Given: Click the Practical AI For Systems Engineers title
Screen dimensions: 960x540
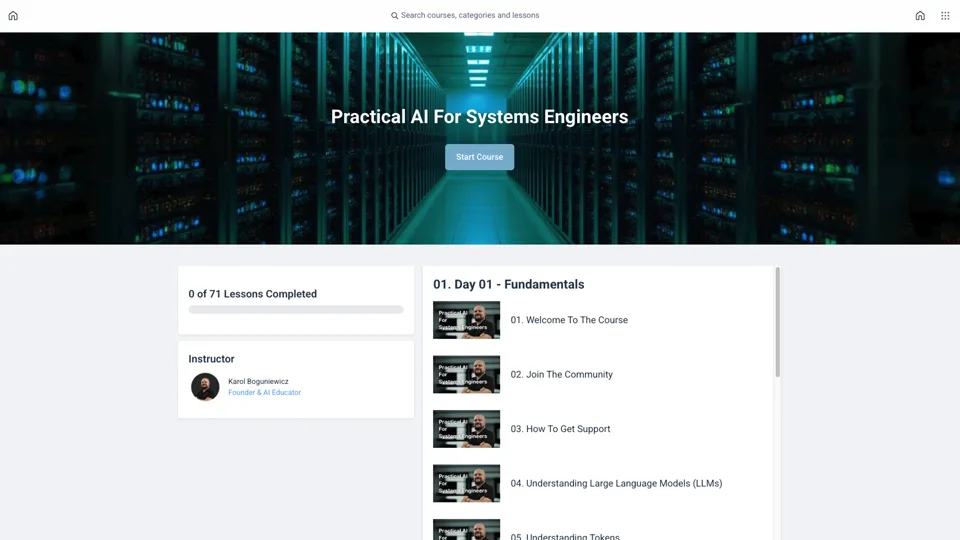Looking at the screenshot, I should pos(479,117).
